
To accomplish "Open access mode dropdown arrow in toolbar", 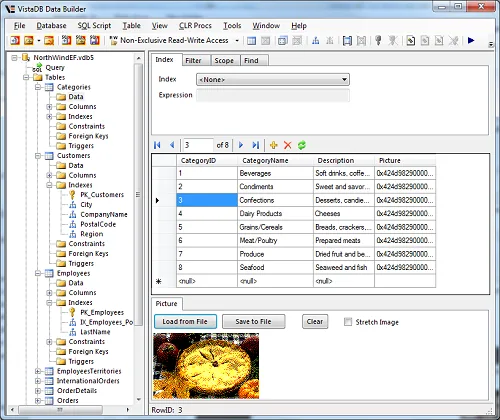I will tap(237, 41).
